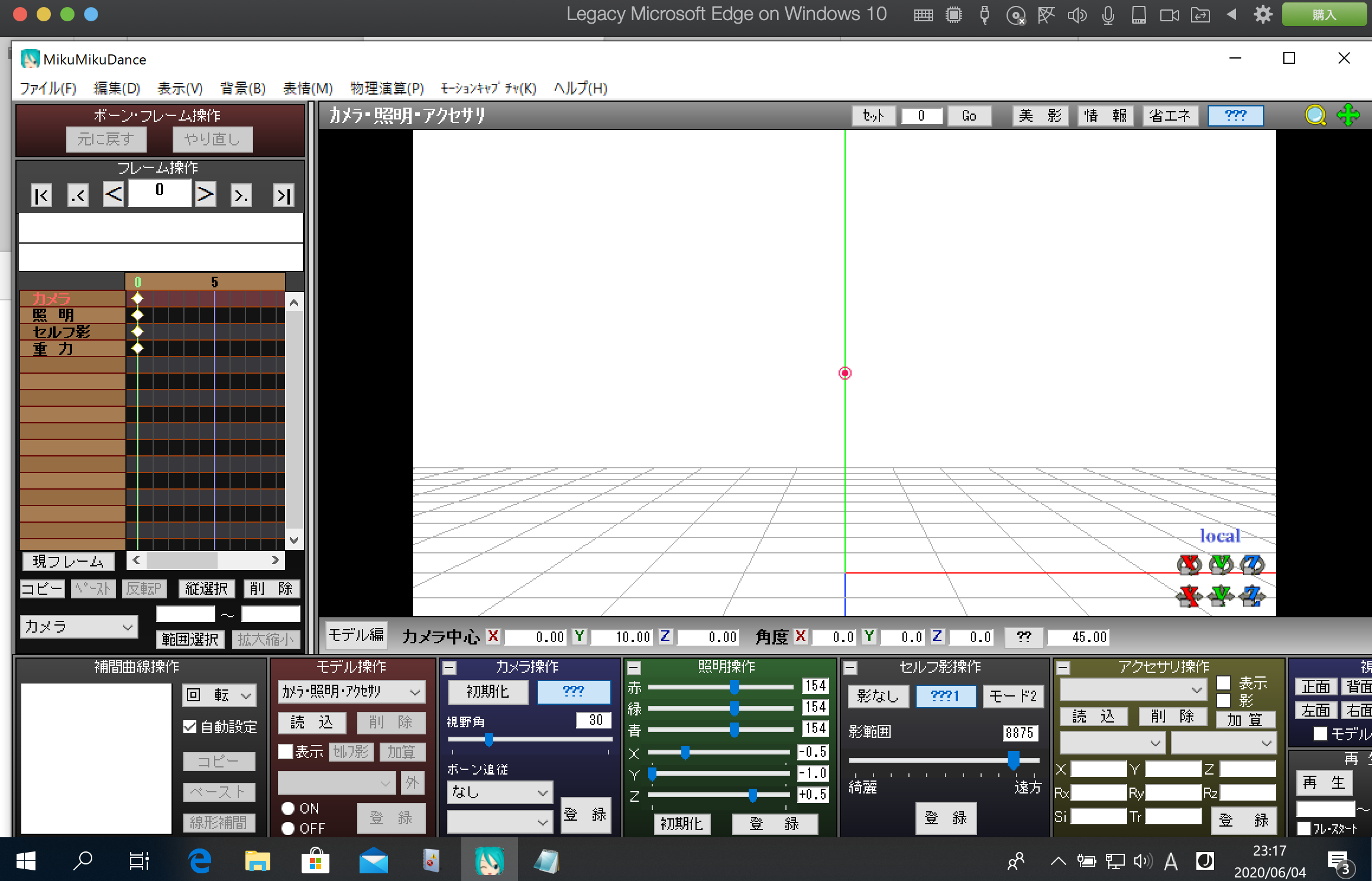Screen dimensions: 1372x881
Task: Open accessory selection dropdown
Action: 1133,689
